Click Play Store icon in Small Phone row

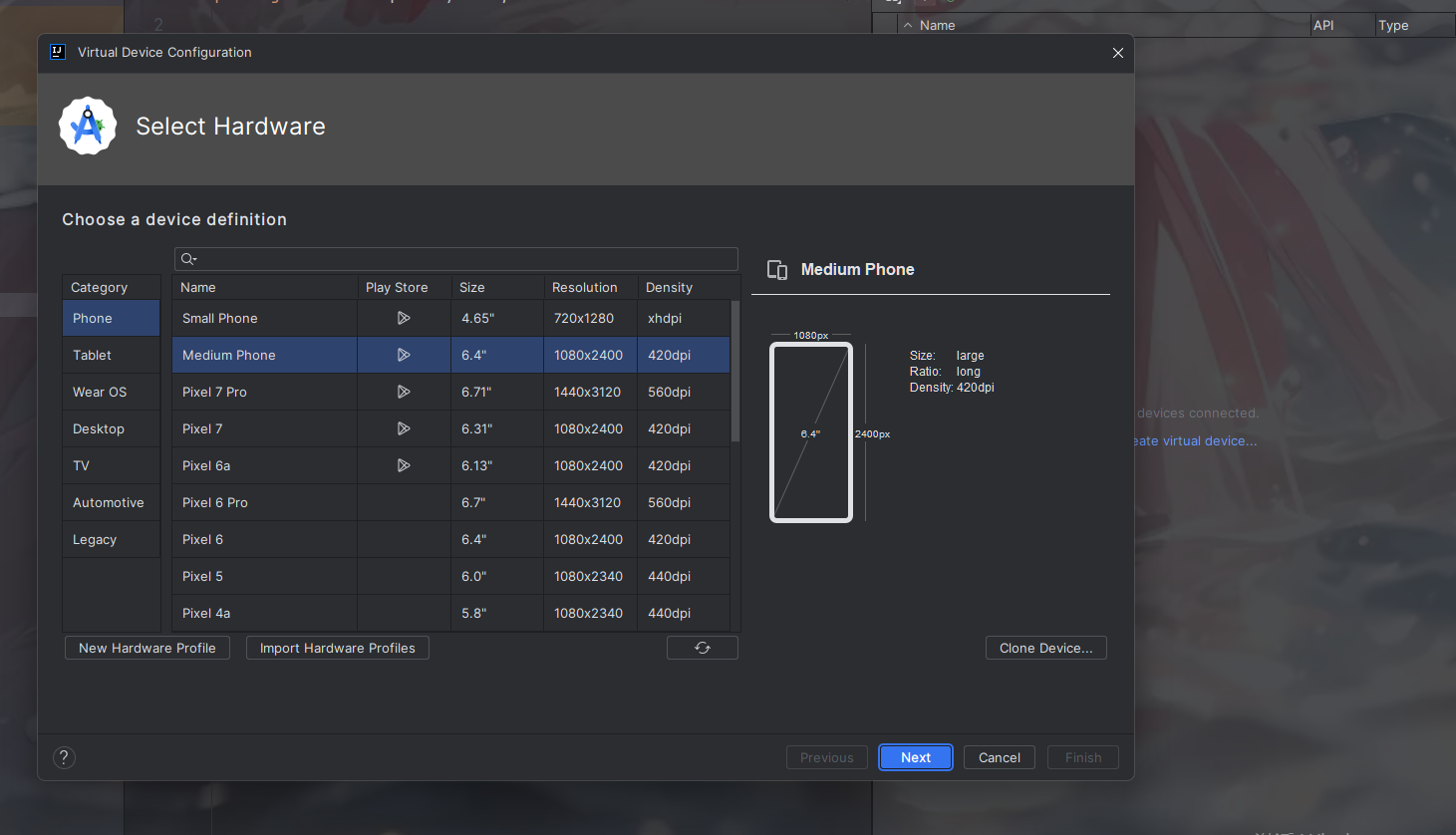[x=404, y=318]
